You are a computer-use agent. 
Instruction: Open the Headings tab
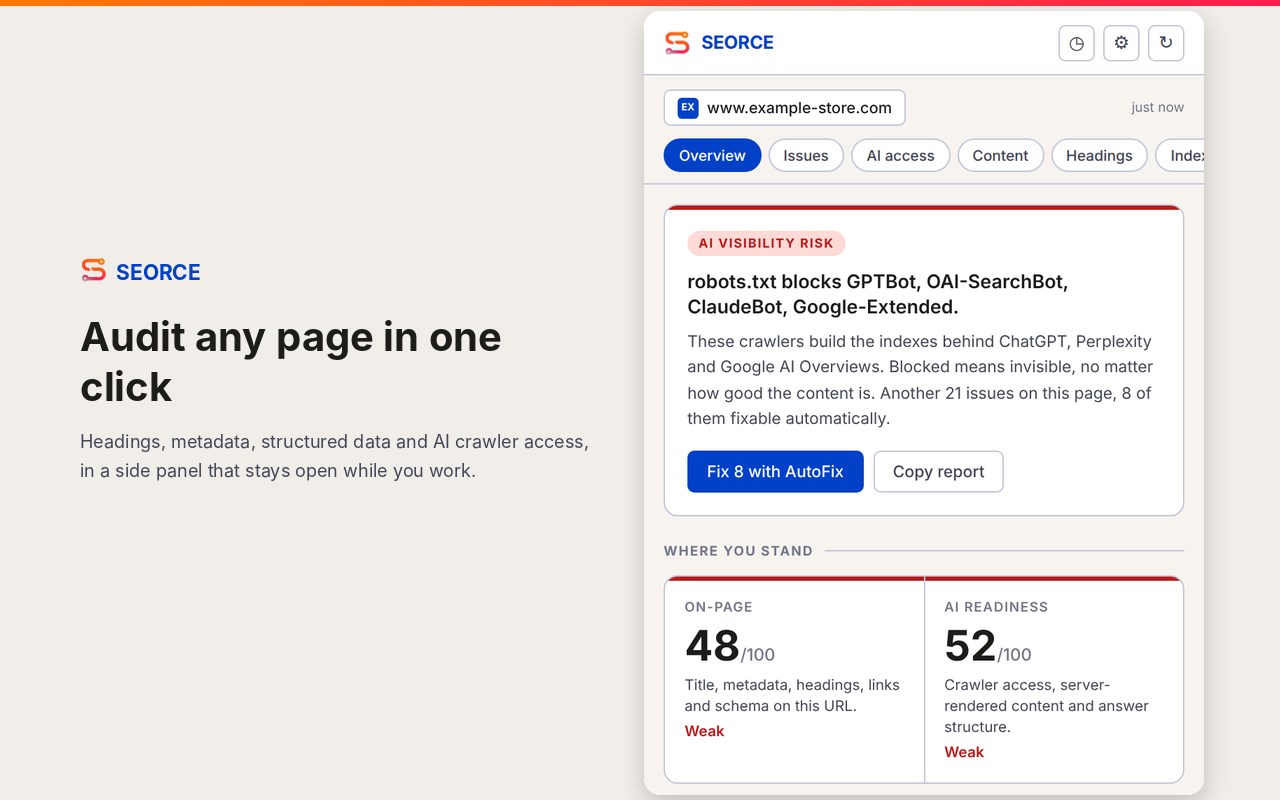tap(1099, 155)
